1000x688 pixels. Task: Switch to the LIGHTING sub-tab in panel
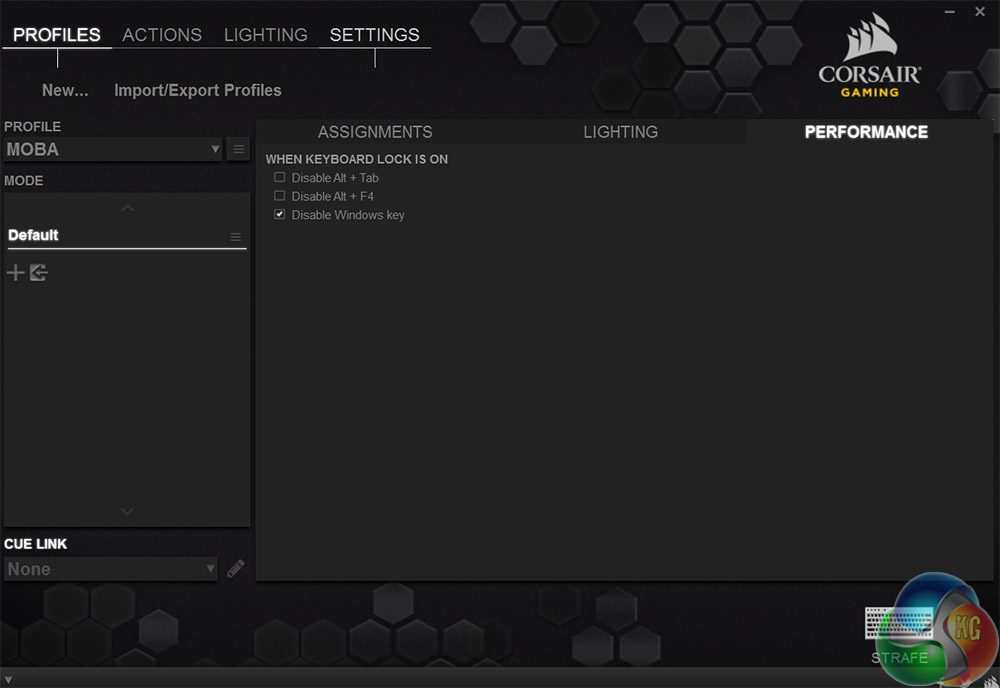[x=621, y=132]
